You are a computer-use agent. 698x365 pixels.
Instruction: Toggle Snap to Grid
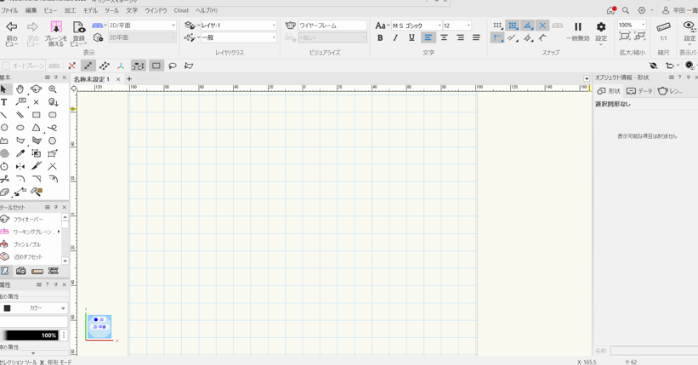[x=498, y=26]
